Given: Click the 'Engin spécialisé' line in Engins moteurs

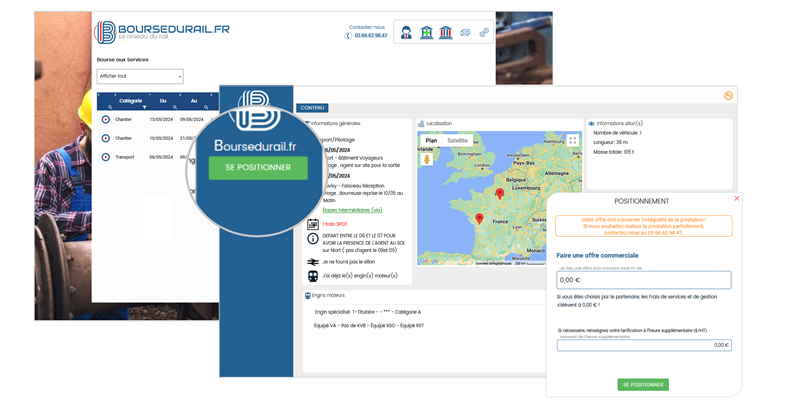Looking at the screenshot, I should click(368, 312).
